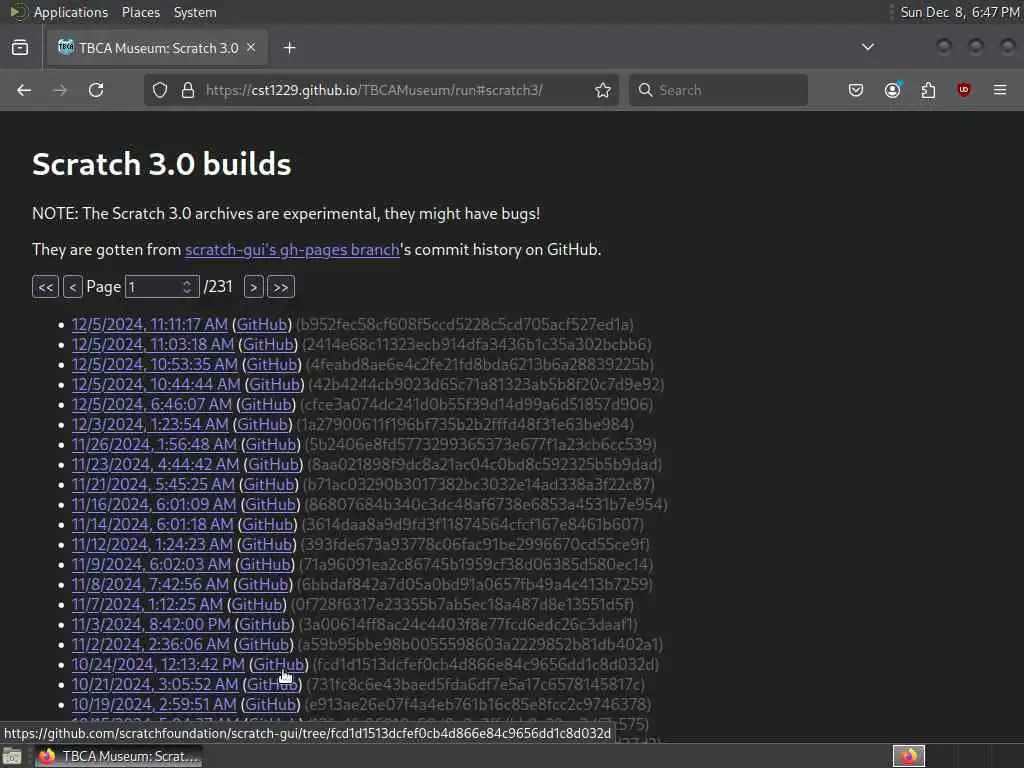The height and width of the screenshot is (768, 1024).
Task: Click the search magnifier icon
Action: coord(645,90)
